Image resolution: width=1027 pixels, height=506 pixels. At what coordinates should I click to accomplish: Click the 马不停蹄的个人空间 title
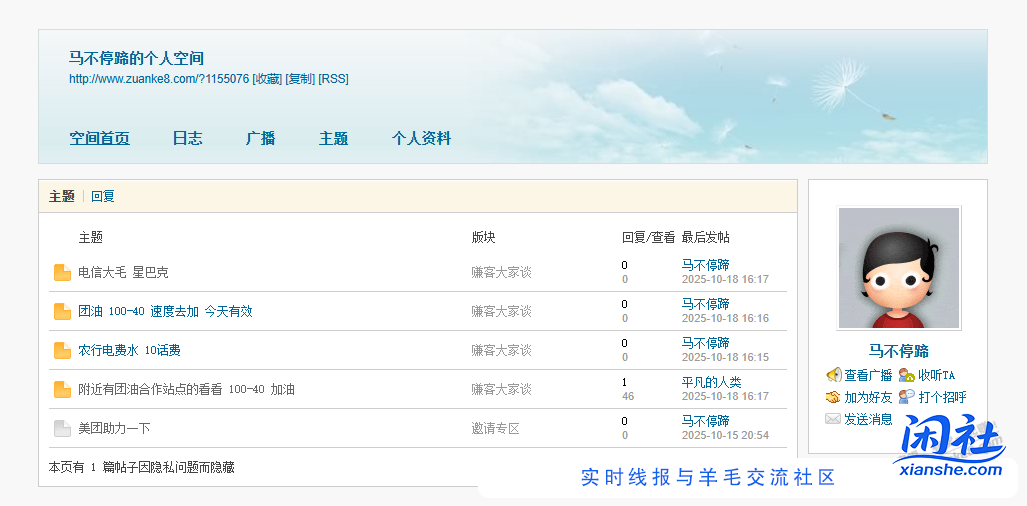pyautogui.click(x=136, y=58)
